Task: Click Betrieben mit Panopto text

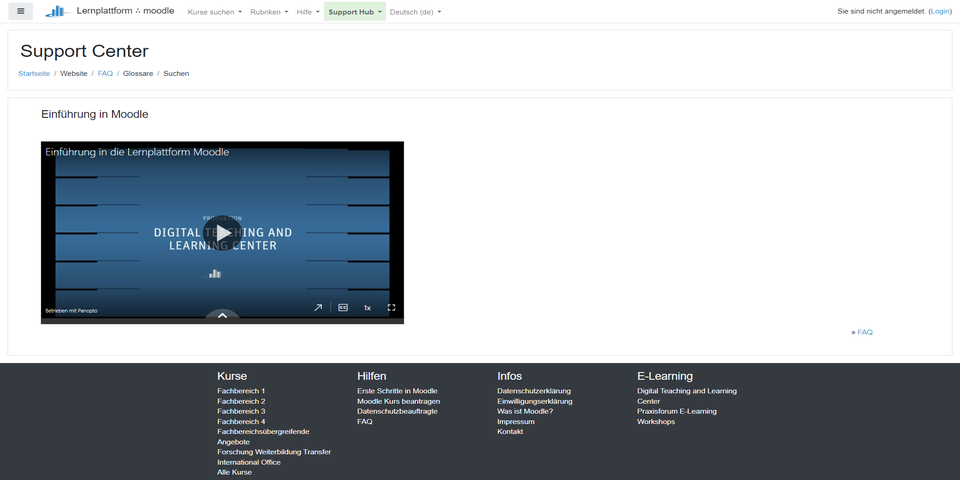Action: click(x=71, y=311)
